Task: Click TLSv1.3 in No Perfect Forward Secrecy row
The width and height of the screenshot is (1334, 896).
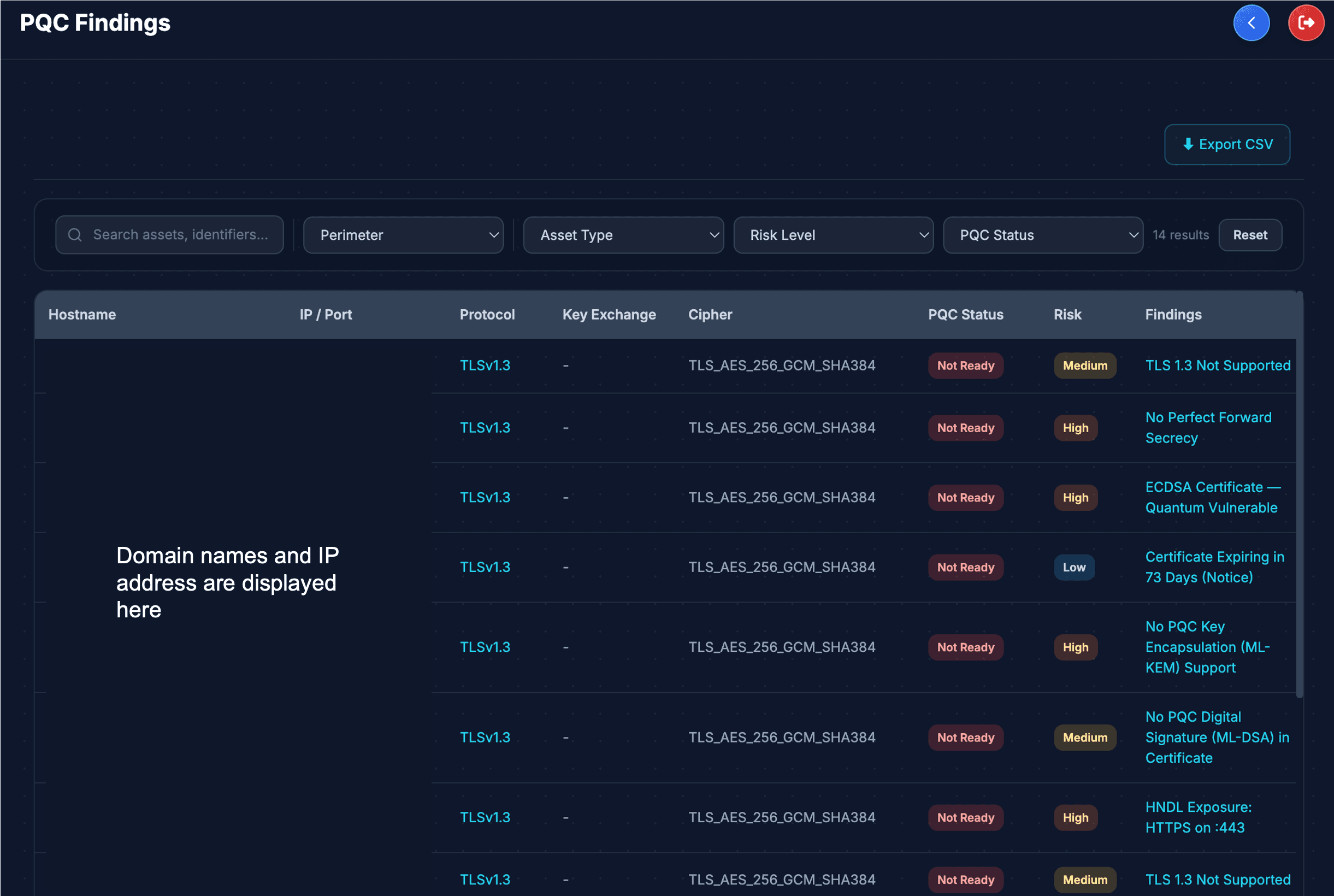Action: (x=485, y=428)
